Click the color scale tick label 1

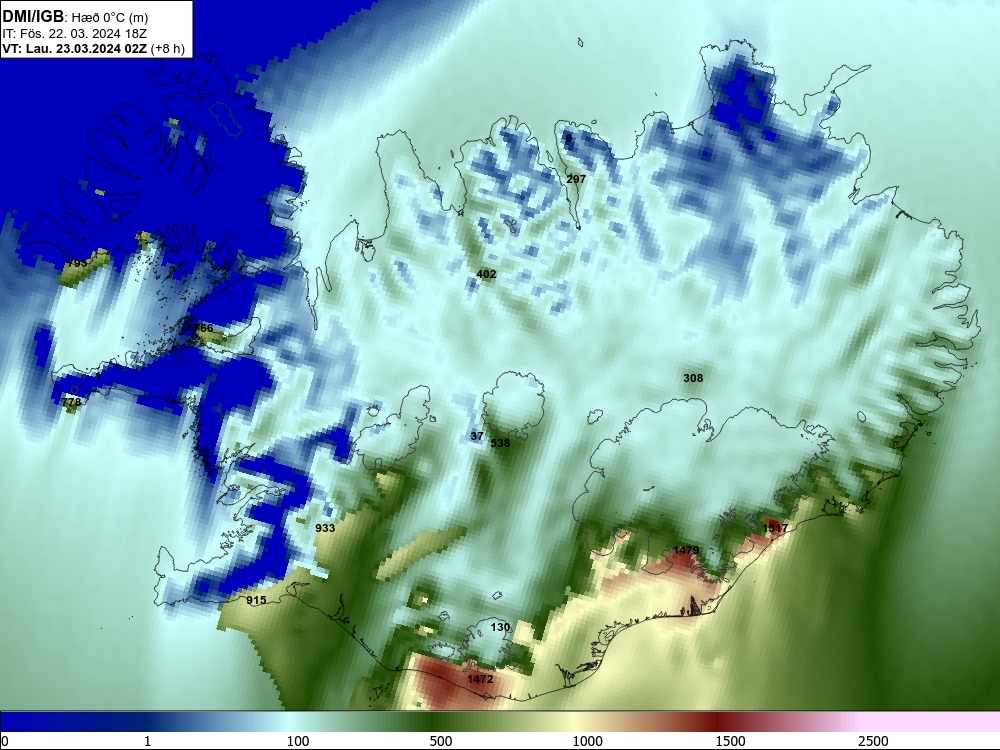147,741
